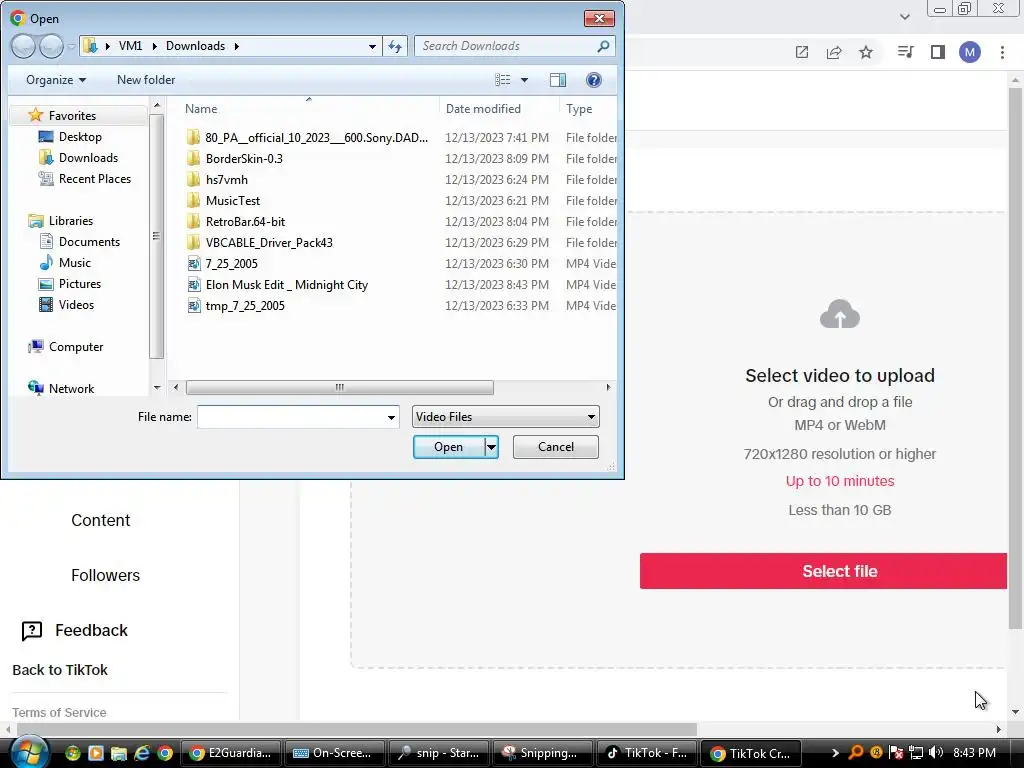The image size is (1024, 768).
Task: Select Computer in navigation pane
Action: 65,347
